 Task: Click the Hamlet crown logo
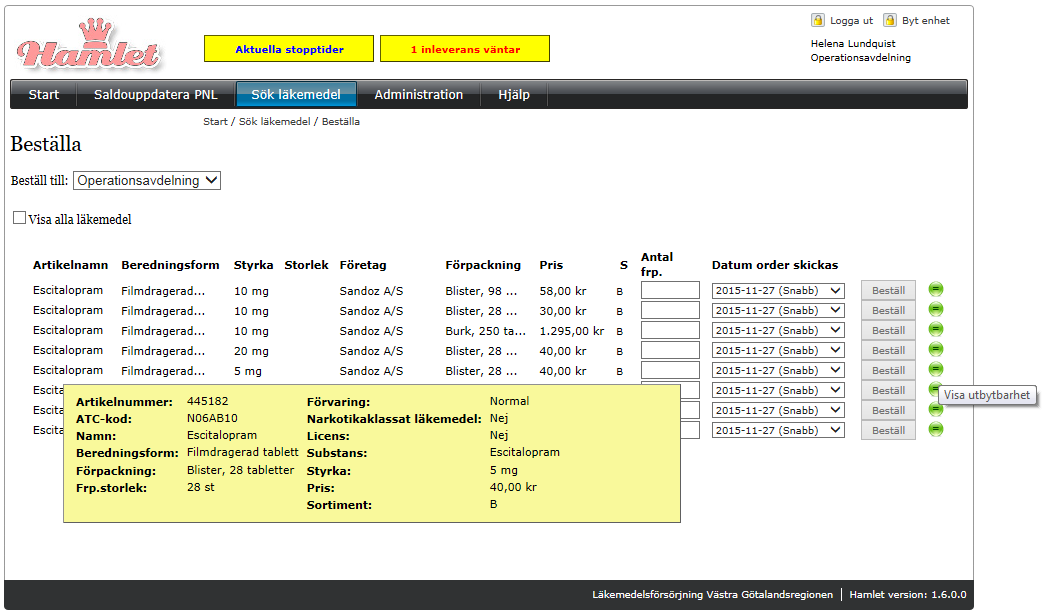(x=88, y=45)
